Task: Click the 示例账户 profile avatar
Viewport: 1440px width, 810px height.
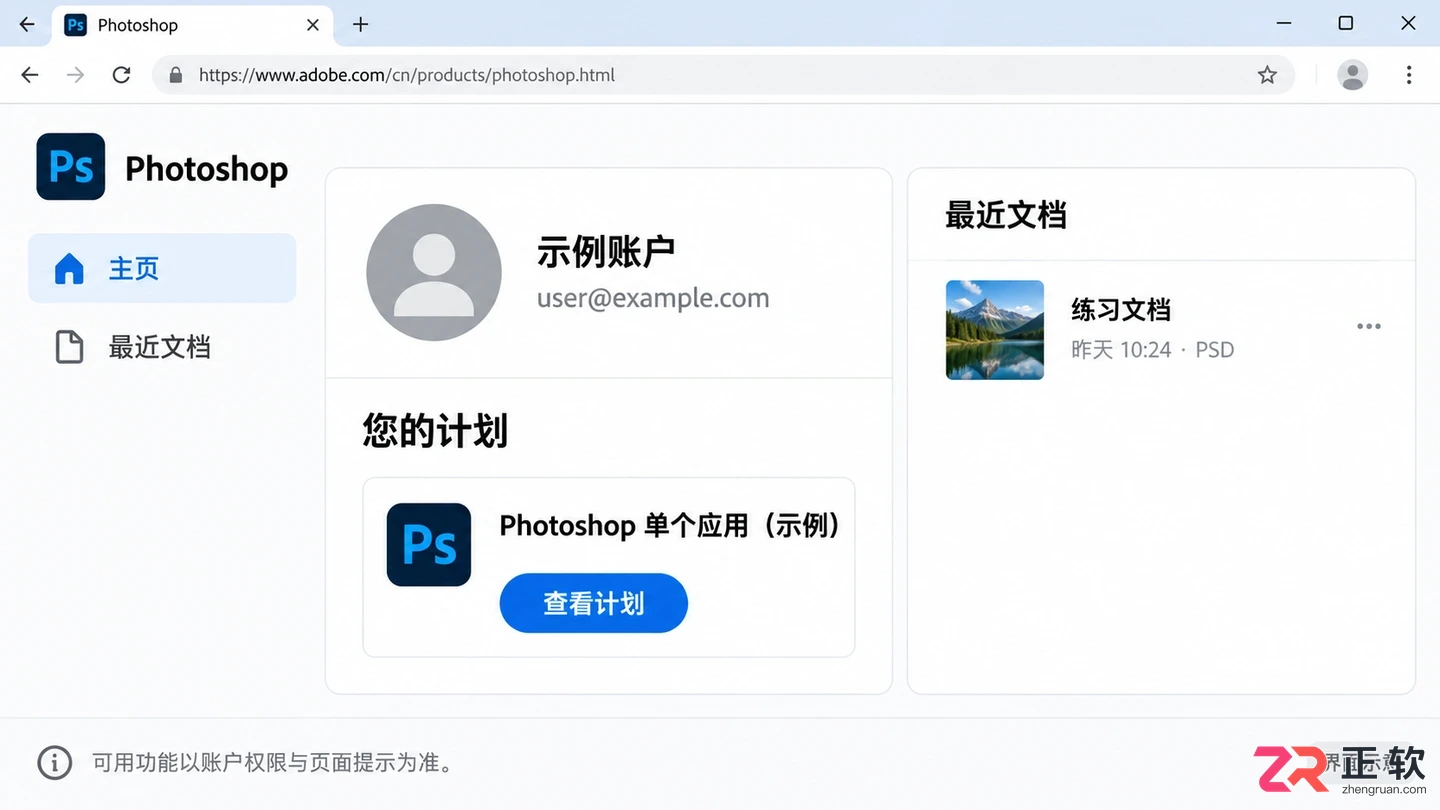Action: coord(434,272)
